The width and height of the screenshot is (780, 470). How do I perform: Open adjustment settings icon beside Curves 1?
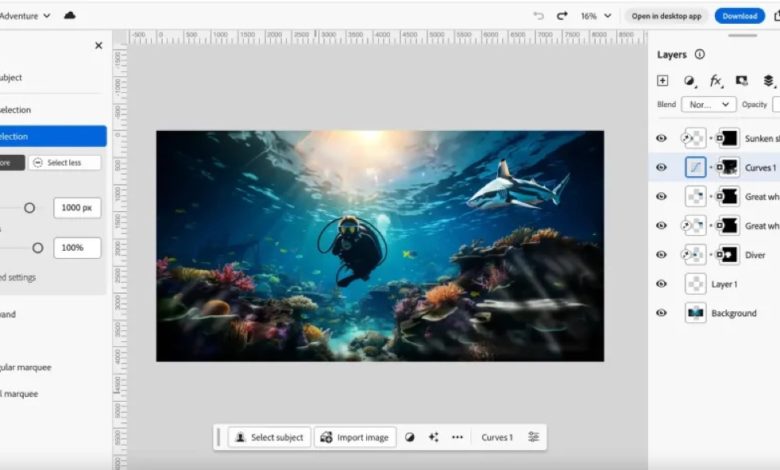(x=533, y=437)
